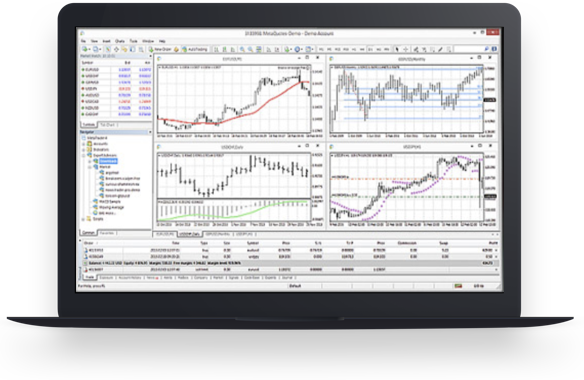Click the draw trendline tool icon

[440, 49]
